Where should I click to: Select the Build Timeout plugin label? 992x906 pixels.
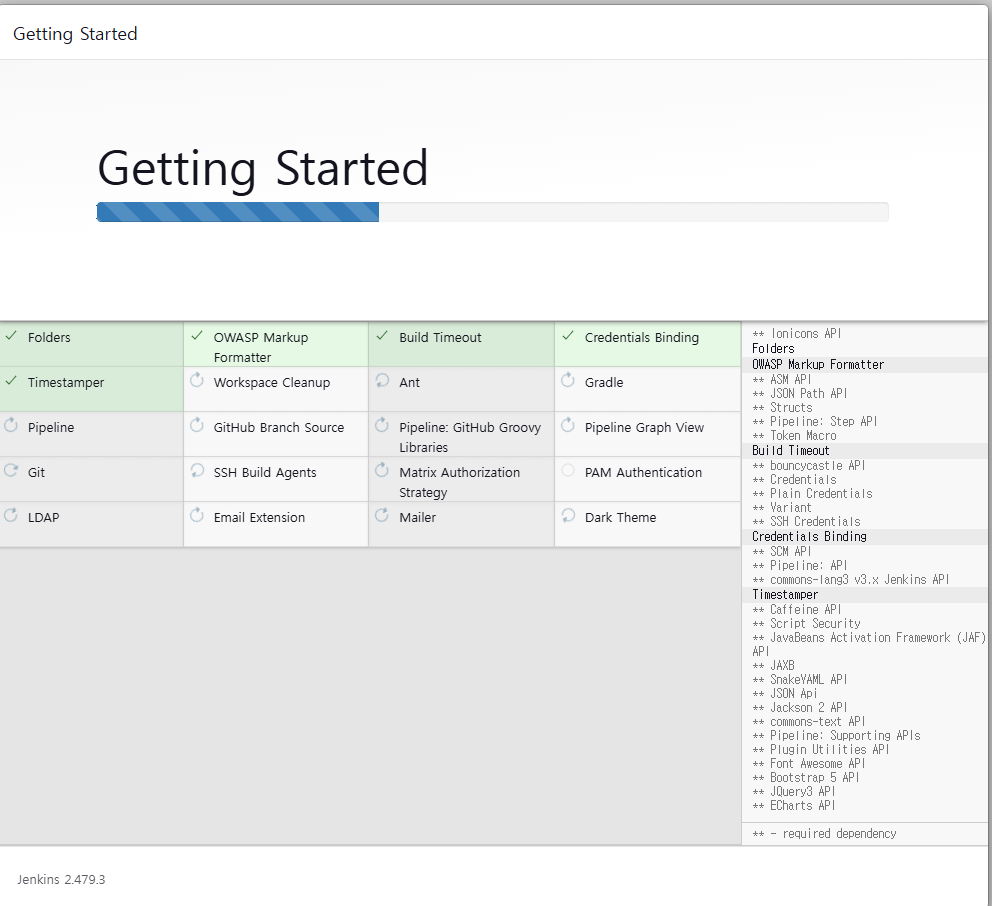click(440, 337)
